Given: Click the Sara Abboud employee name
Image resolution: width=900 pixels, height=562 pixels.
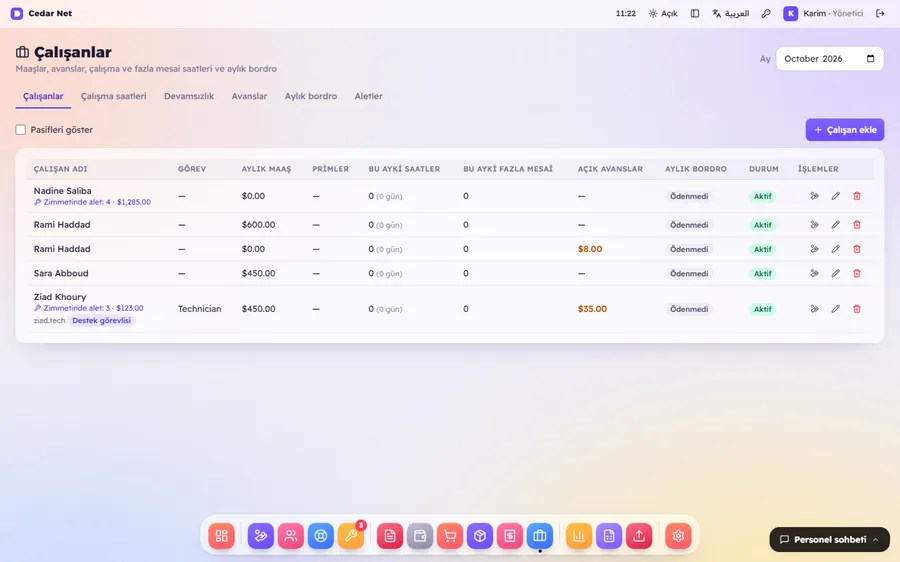Looking at the screenshot, I should point(61,273).
